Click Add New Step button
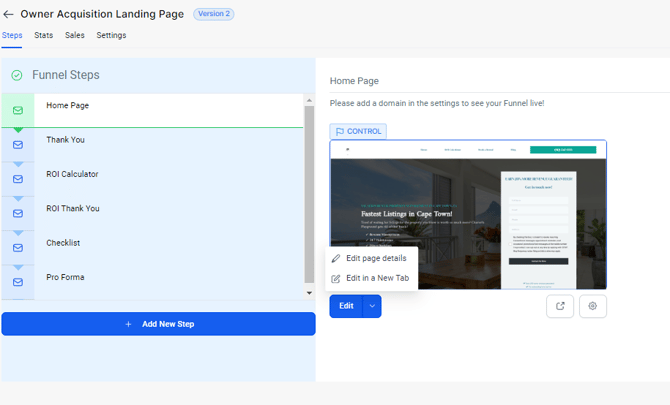670x405 pixels. [x=158, y=324]
